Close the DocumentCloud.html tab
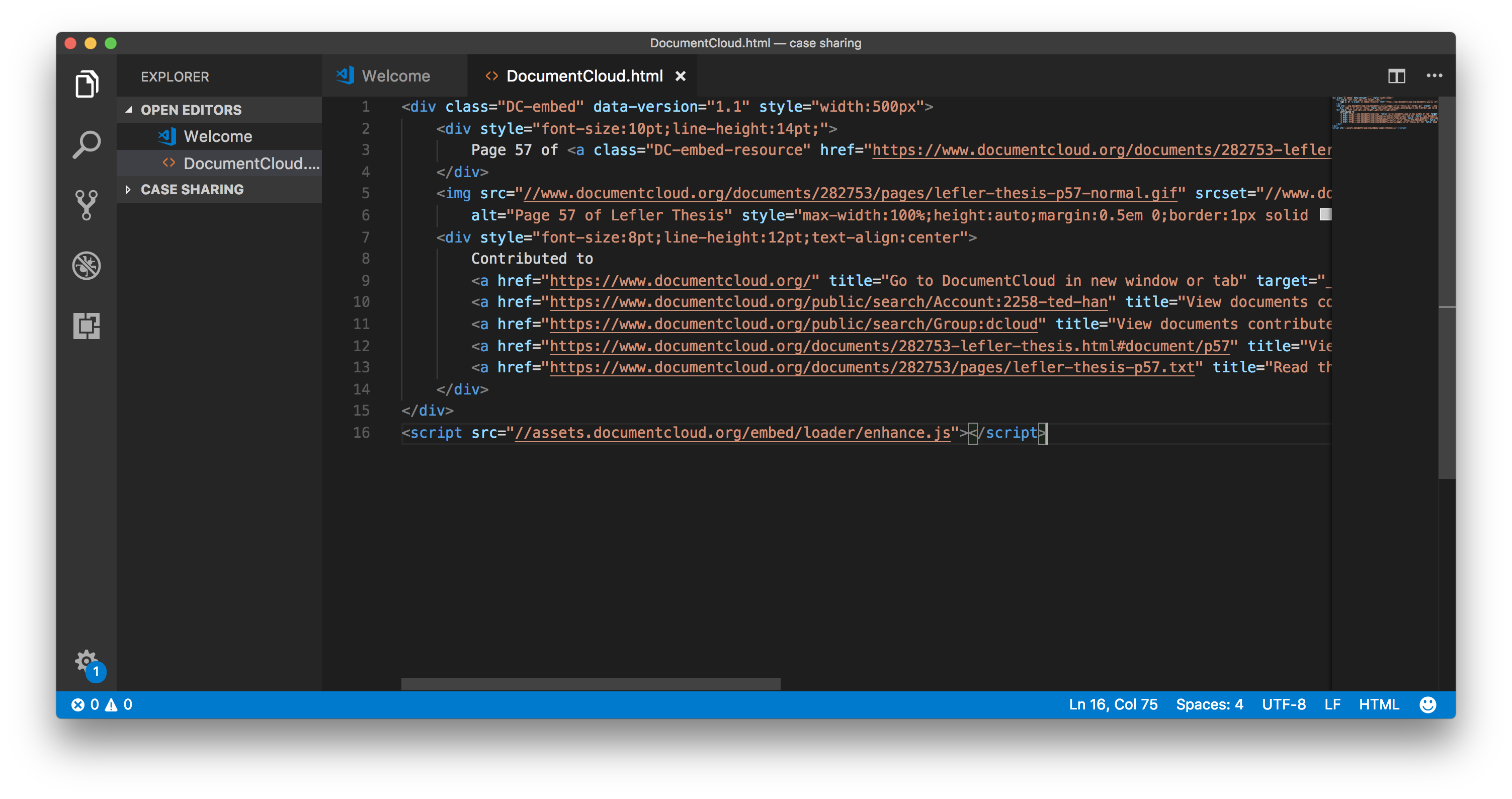Image resolution: width=1512 pixels, height=799 pixels. 680,76
